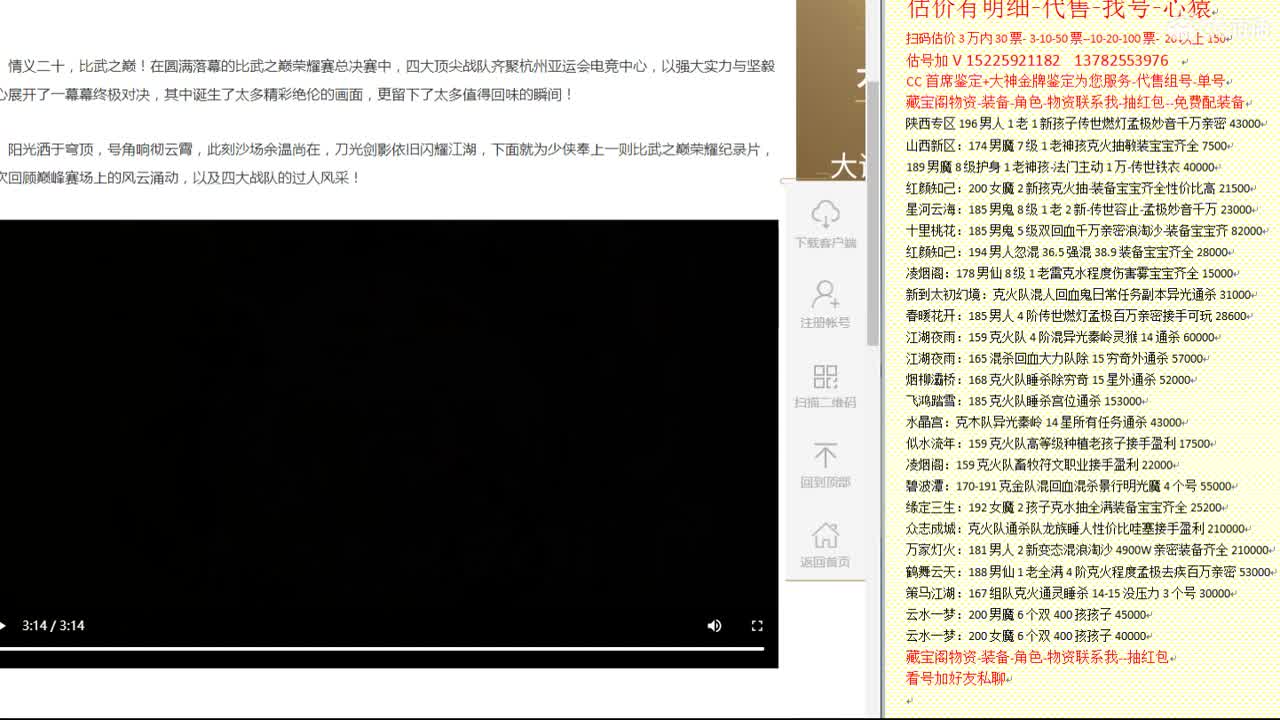Click the 估号加V 15225921182 contact line
This screenshot has width=1280, height=720.
click(x=1037, y=60)
